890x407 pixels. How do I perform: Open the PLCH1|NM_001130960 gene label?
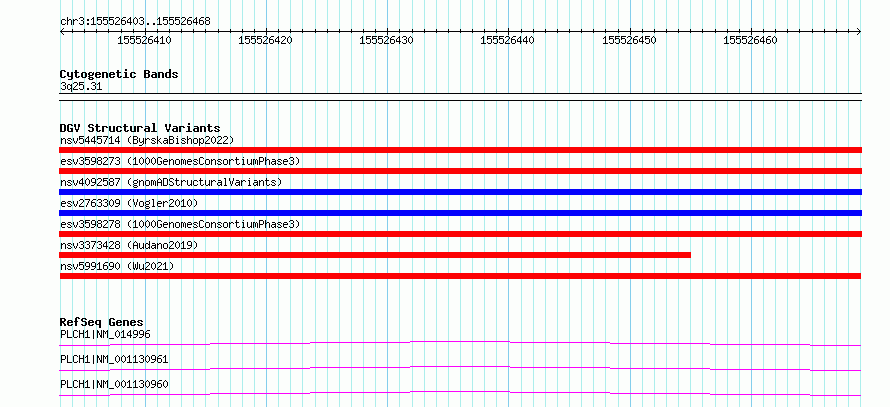(x=114, y=384)
